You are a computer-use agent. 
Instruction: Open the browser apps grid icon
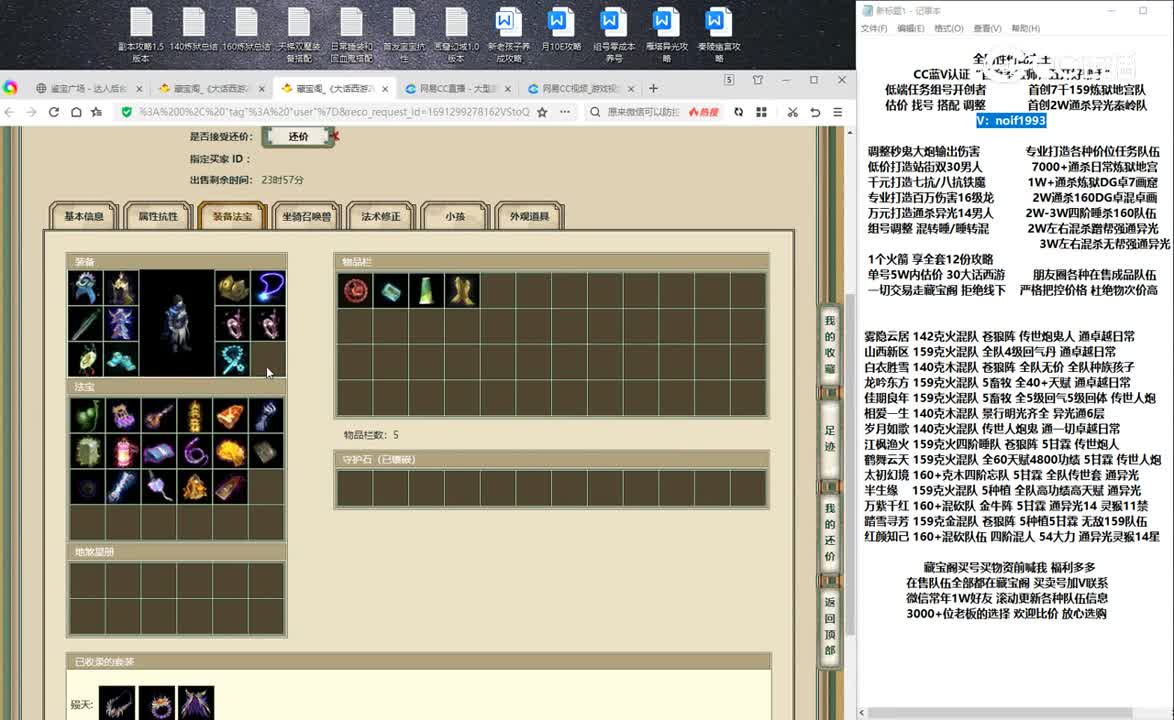point(761,112)
